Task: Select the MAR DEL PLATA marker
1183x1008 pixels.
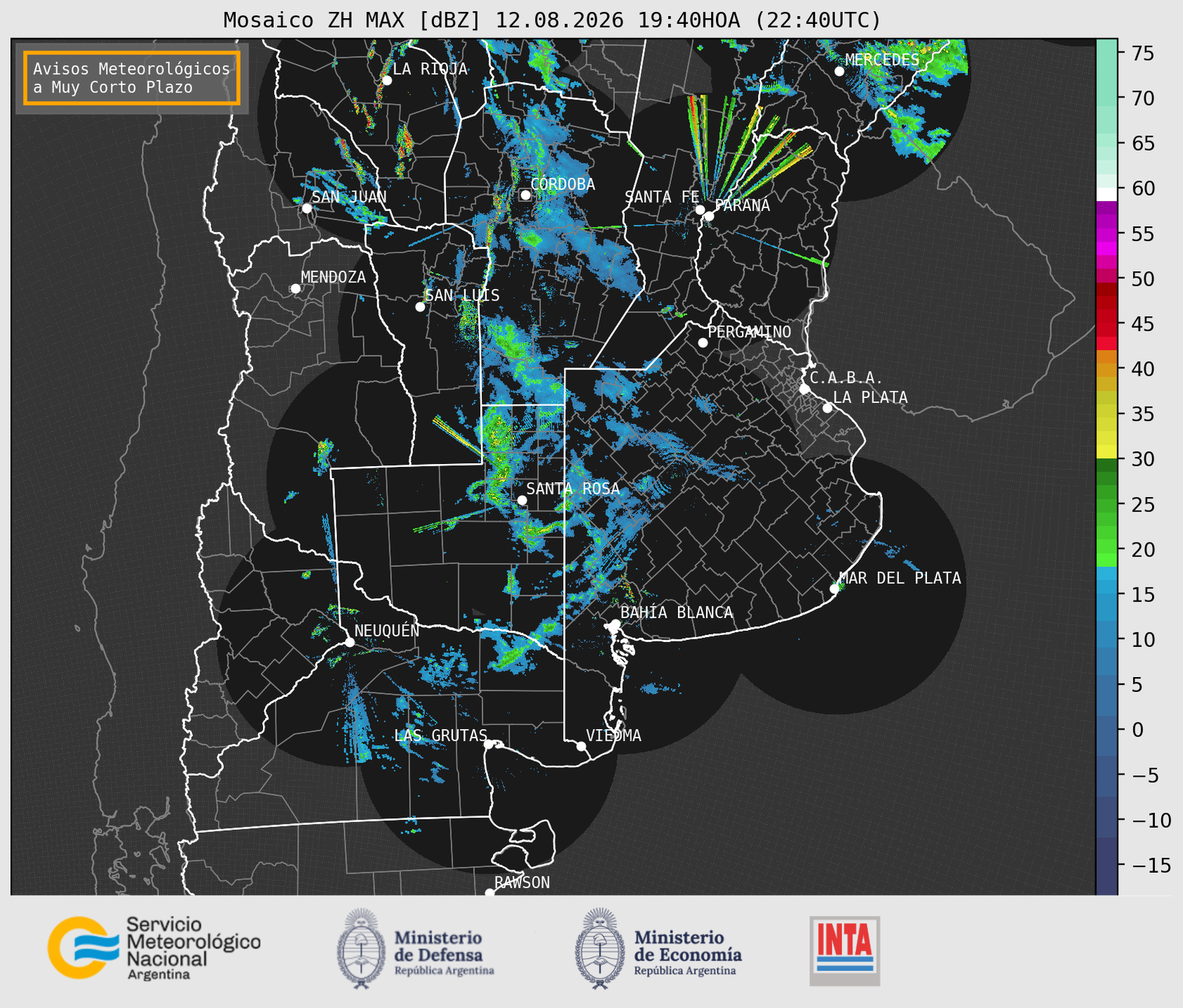Action: (x=834, y=589)
